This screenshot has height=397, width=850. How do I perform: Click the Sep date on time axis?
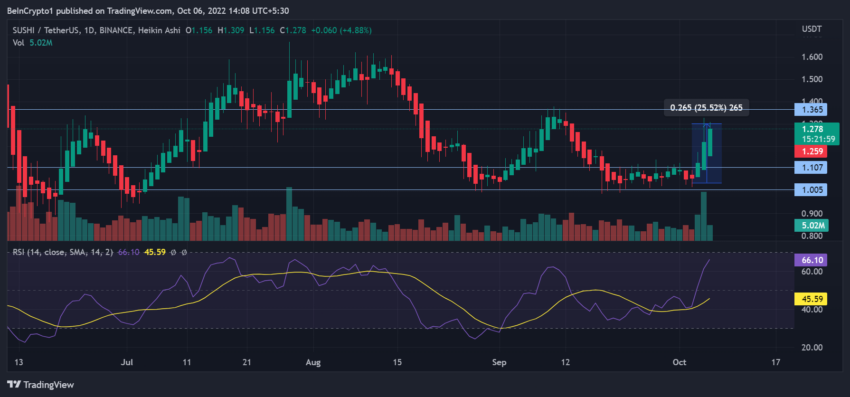pos(500,362)
